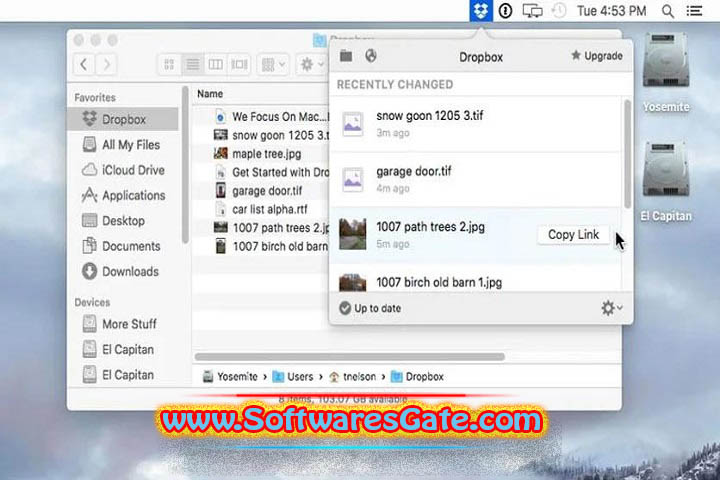
Task: Select All My Files in sidebar
Action: click(123, 145)
